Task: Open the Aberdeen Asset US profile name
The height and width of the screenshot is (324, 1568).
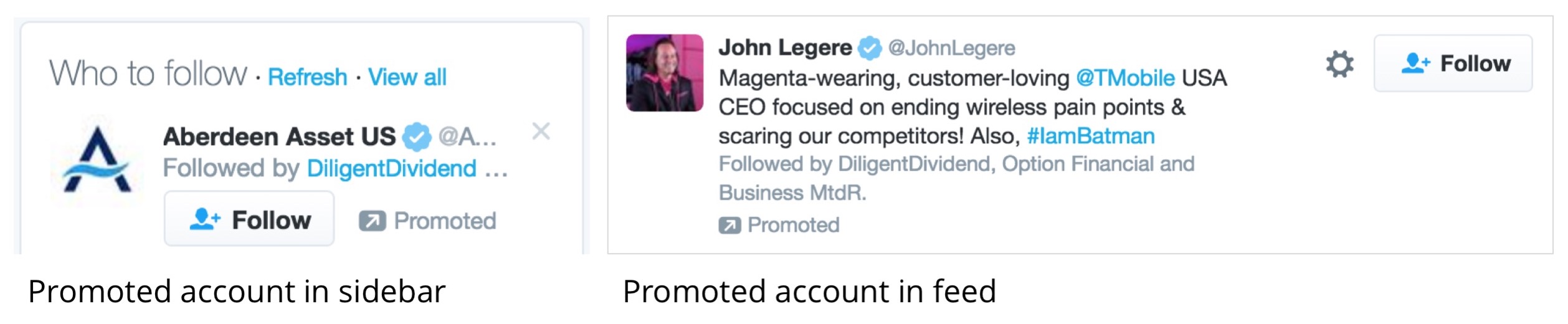Action: 278,136
